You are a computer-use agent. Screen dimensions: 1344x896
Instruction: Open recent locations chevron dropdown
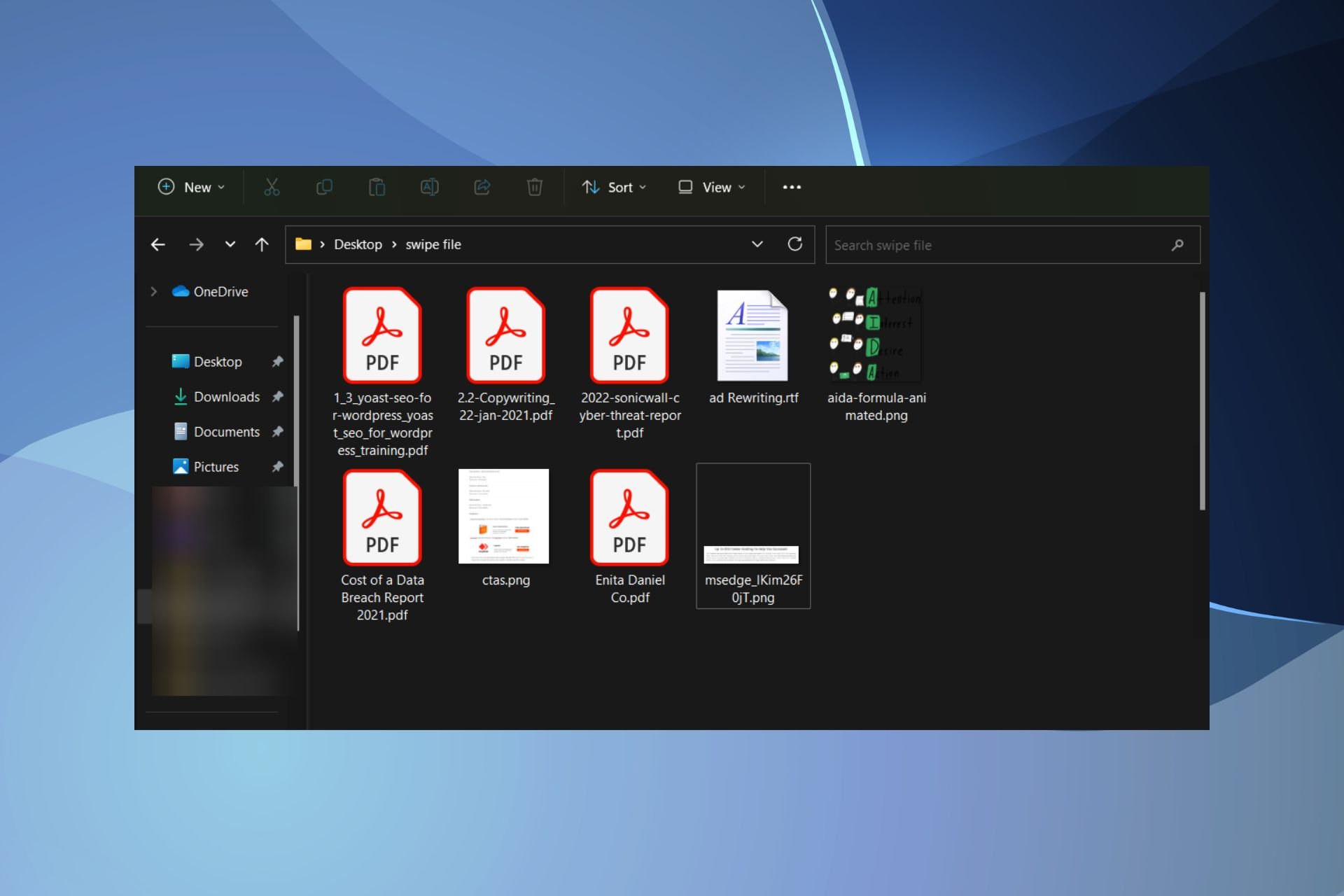[230, 244]
